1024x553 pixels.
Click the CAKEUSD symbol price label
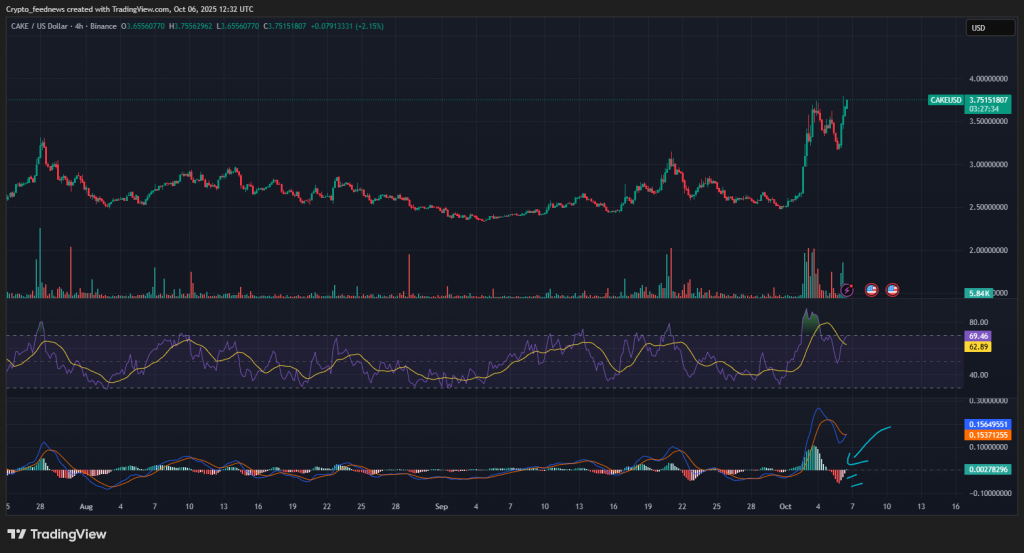tap(945, 100)
